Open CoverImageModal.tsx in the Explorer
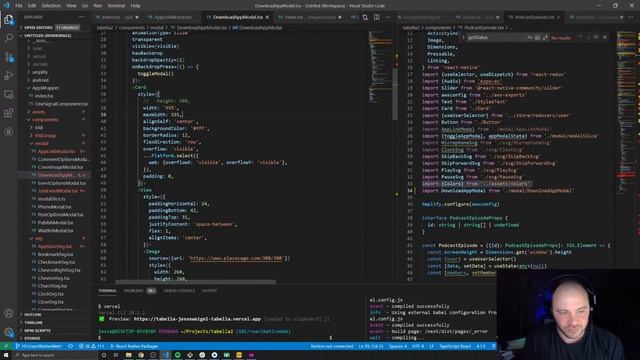Image resolution: width=640 pixels, height=360 pixels. (60, 167)
